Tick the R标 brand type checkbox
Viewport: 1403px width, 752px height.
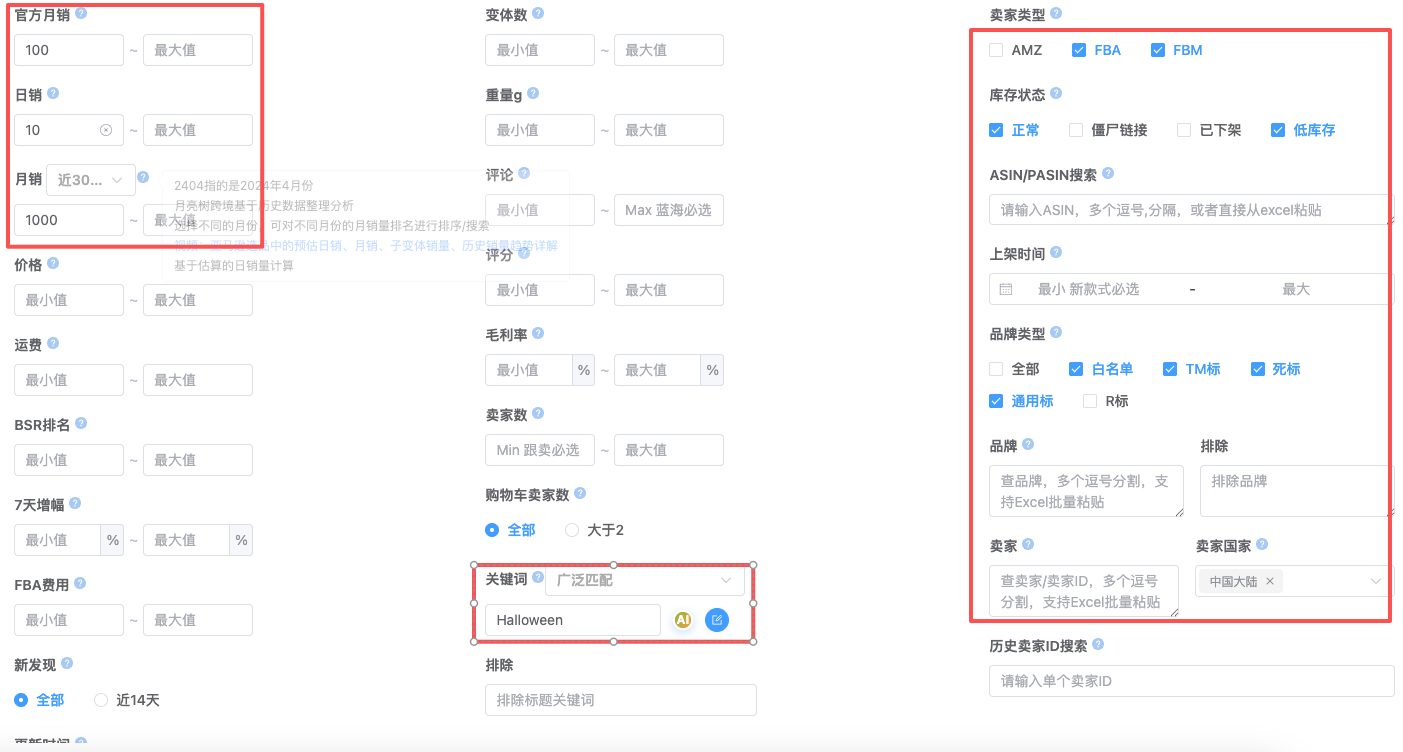pos(1090,401)
